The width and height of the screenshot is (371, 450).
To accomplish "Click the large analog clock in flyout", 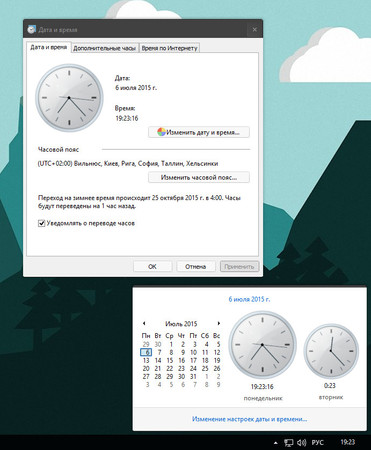I will point(263,344).
